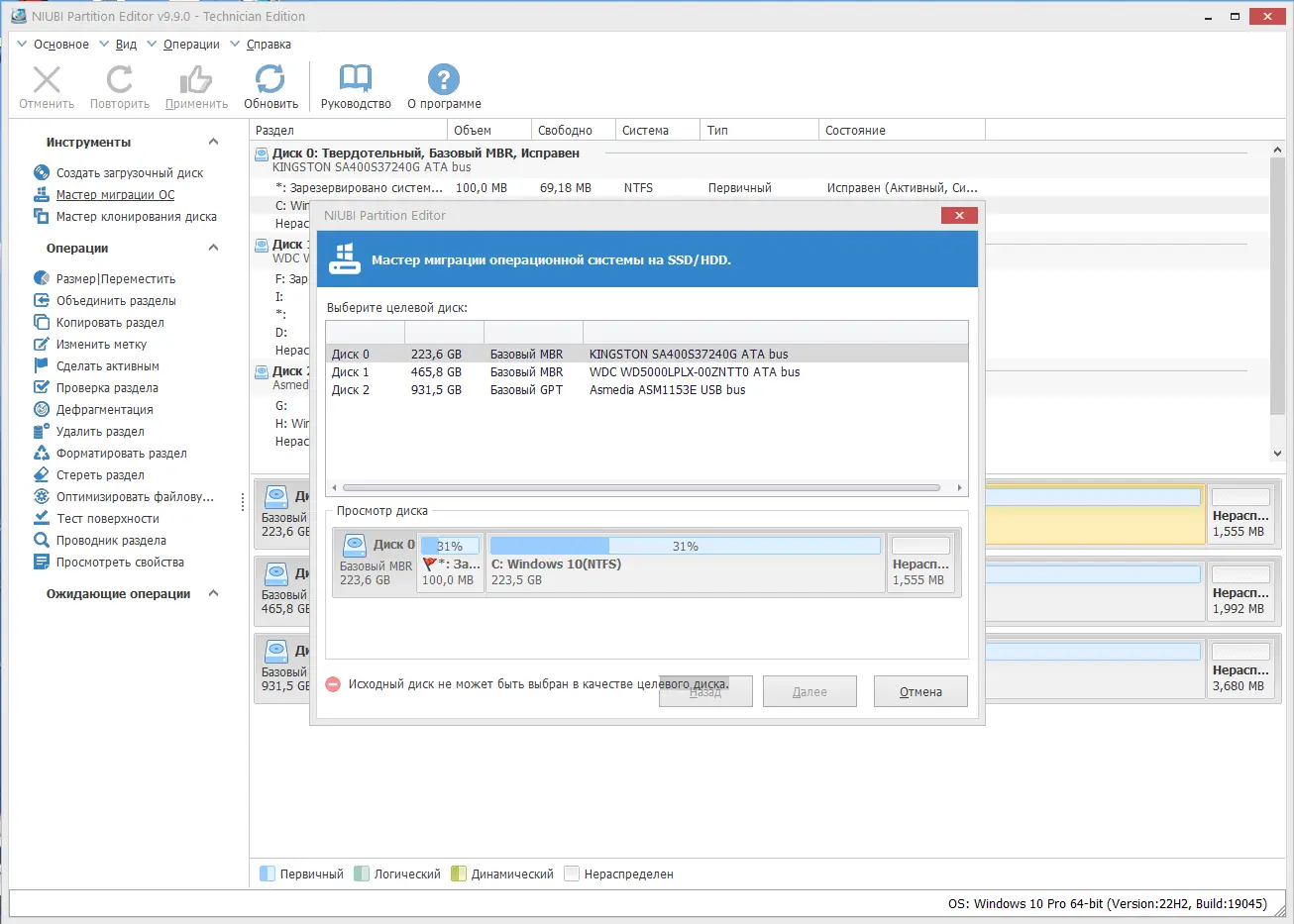Click the Нераспределен legend swatch
1294x924 pixels.
coord(572,873)
